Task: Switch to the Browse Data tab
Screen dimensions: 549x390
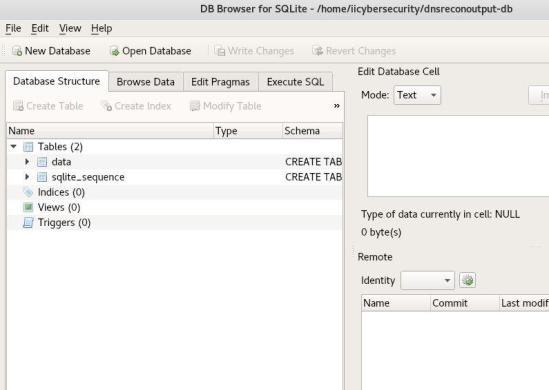Action: (x=146, y=82)
